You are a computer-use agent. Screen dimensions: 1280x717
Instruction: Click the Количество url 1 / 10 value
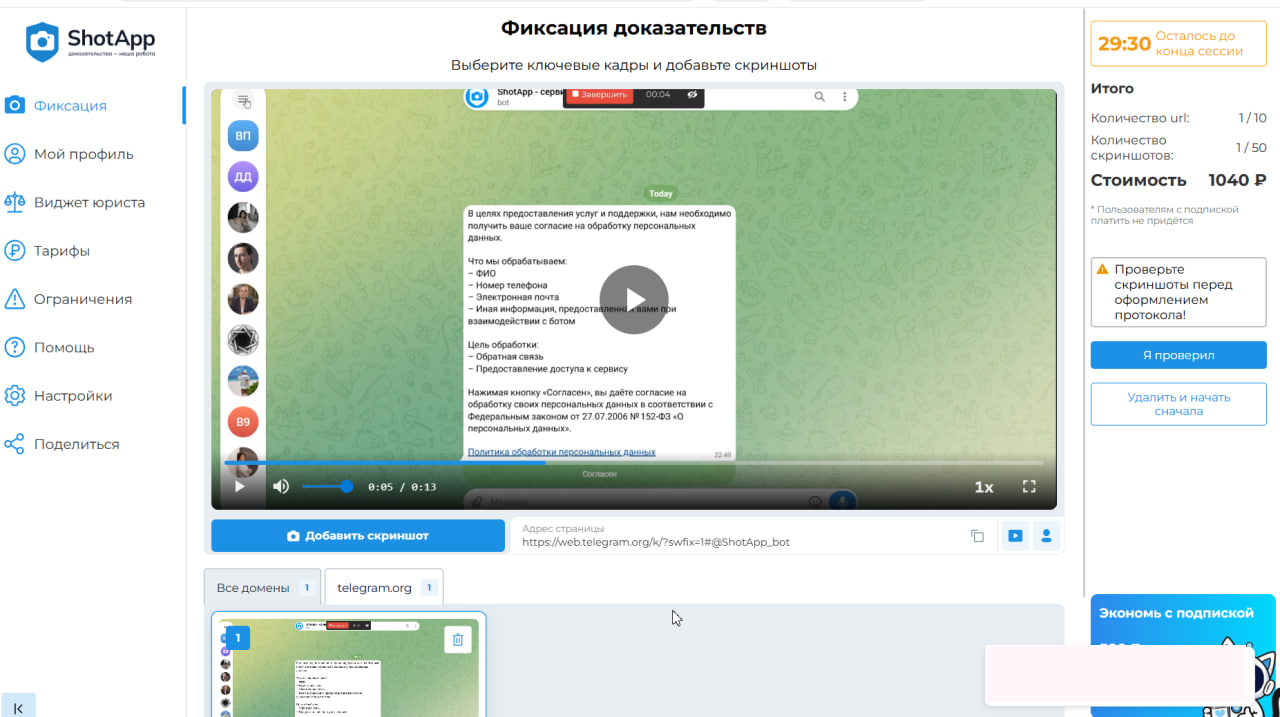point(1252,118)
